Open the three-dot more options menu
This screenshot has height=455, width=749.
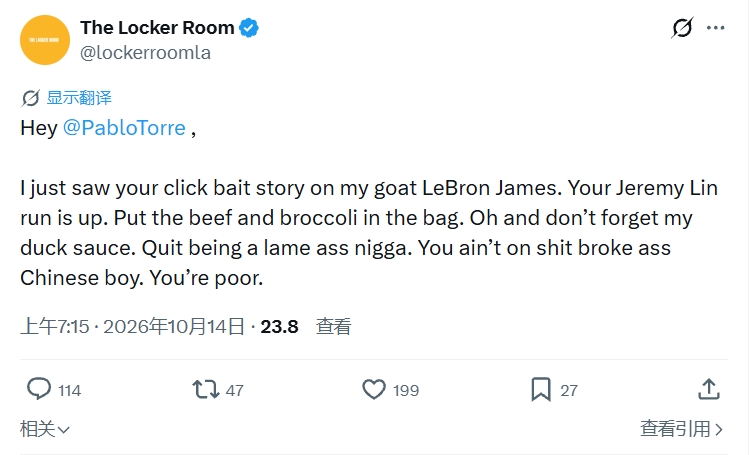pos(716,28)
